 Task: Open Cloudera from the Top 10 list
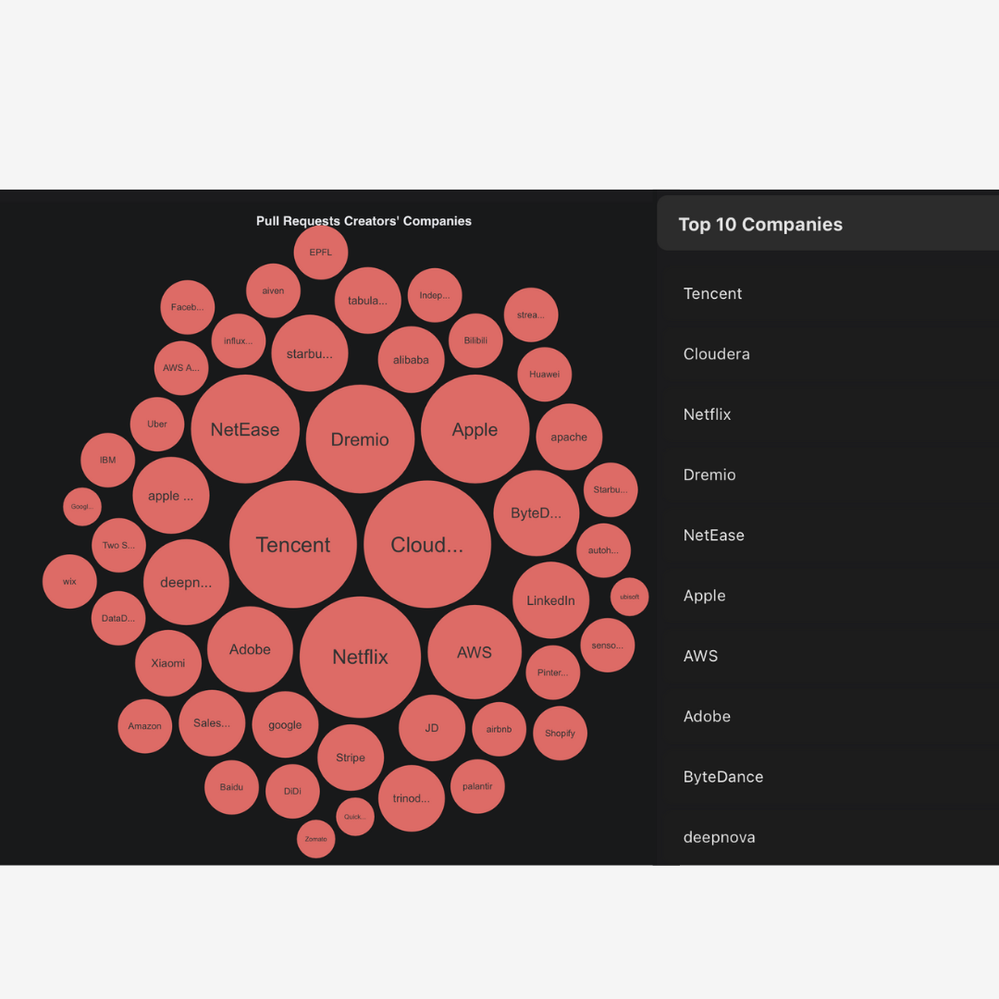(x=717, y=354)
